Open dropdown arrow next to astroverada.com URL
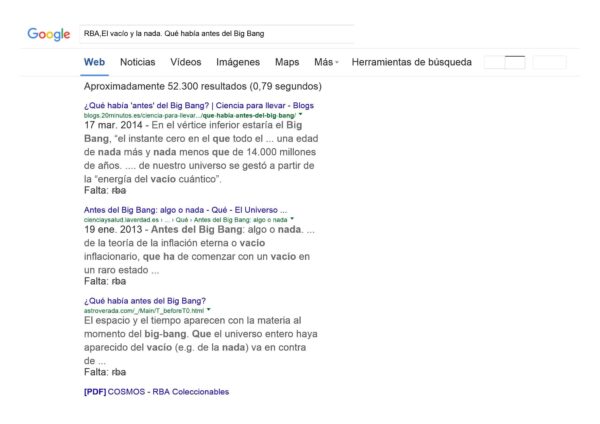 coord(209,310)
